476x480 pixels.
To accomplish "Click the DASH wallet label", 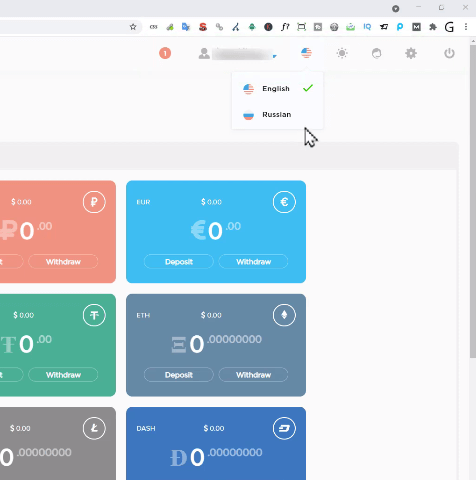I will tap(146, 428).
